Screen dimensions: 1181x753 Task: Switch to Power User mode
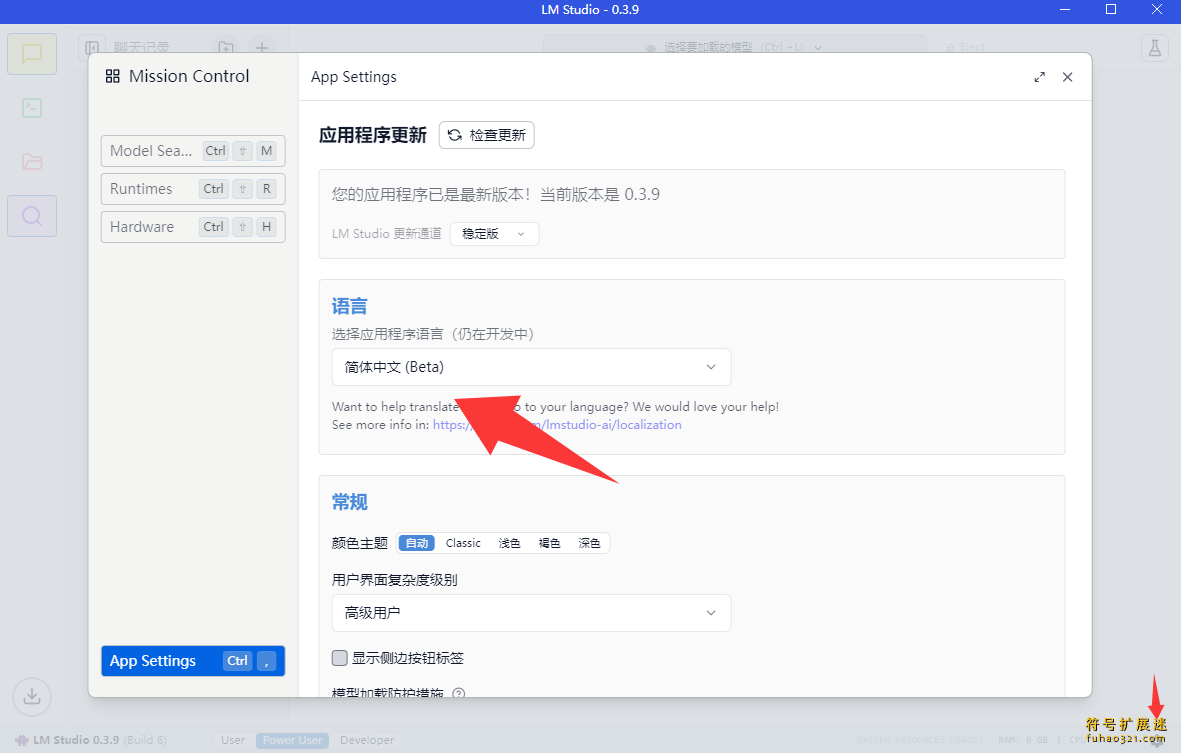(292, 740)
